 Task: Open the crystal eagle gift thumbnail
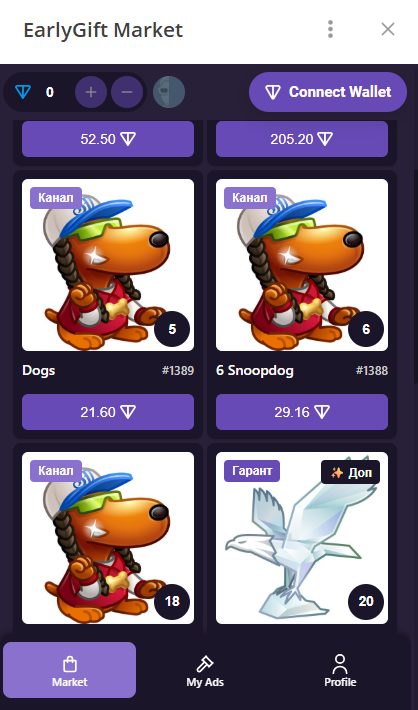point(302,538)
